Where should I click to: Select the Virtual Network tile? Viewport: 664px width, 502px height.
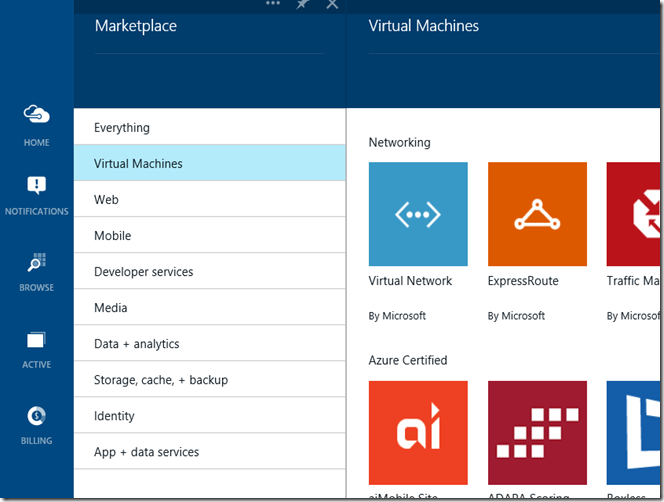coord(418,214)
